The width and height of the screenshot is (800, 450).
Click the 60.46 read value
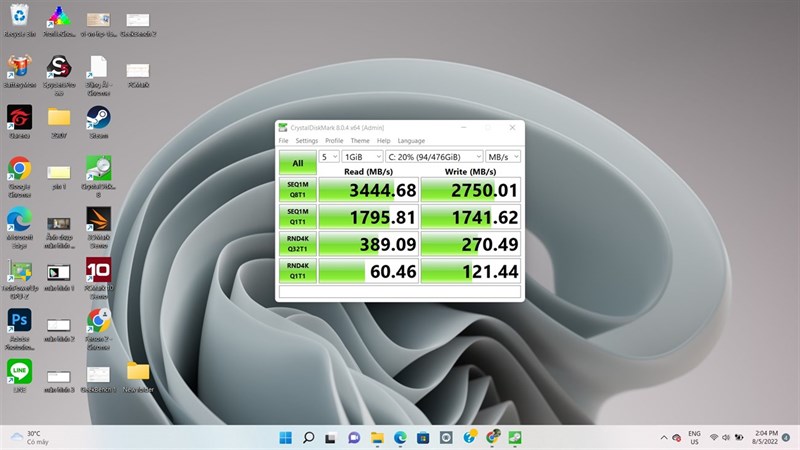click(x=368, y=271)
